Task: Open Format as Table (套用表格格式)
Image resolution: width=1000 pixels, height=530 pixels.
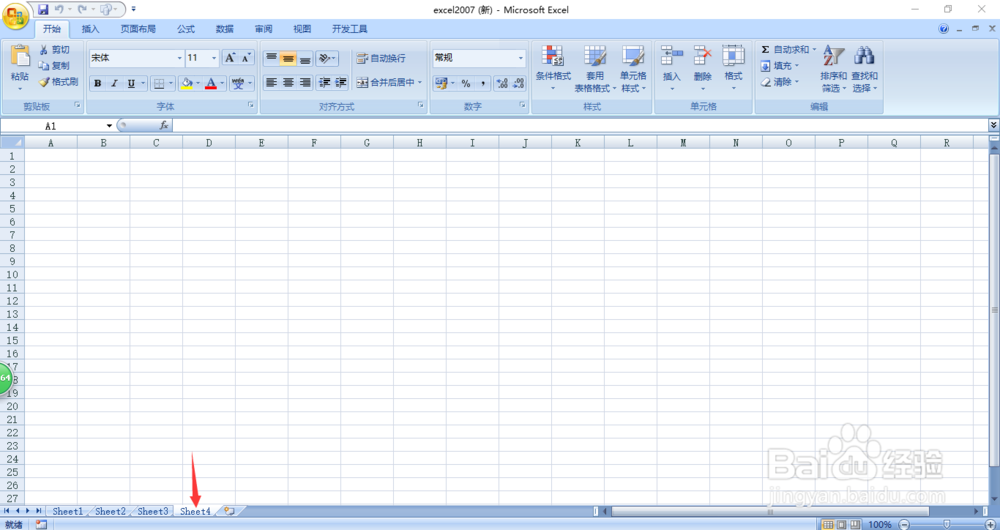Action: pos(595,68)
